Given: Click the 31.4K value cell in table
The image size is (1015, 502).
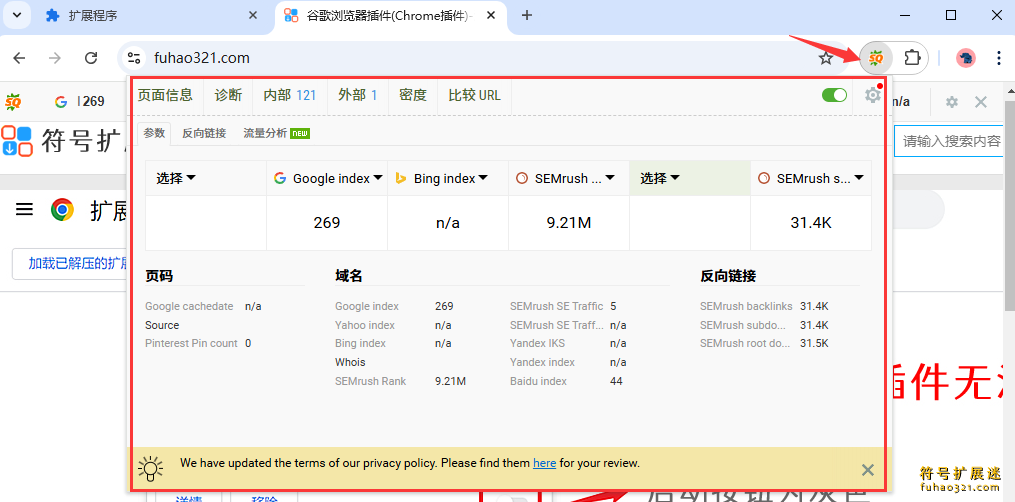Looking at the screenshot, I should point(811,223).
